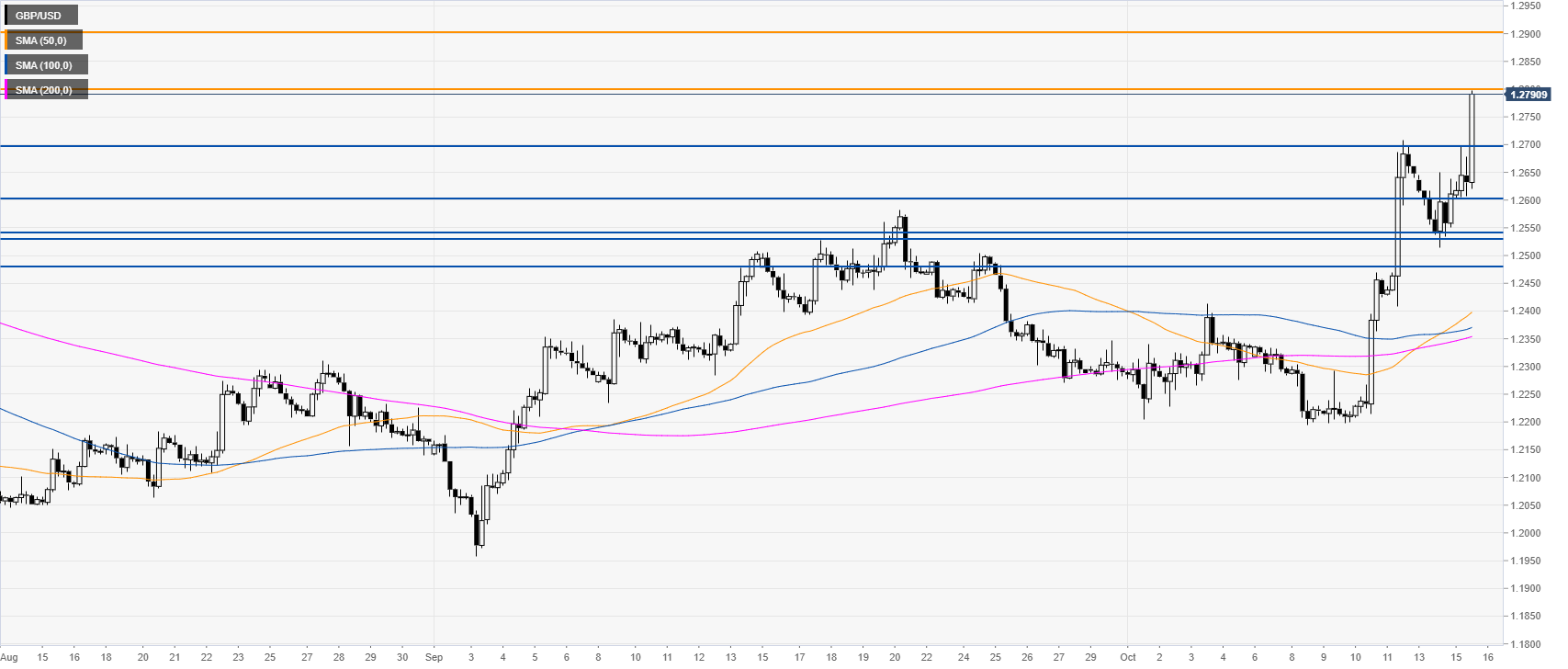
Task: Click the 1.1800 price axis label
Action: 1528,644
